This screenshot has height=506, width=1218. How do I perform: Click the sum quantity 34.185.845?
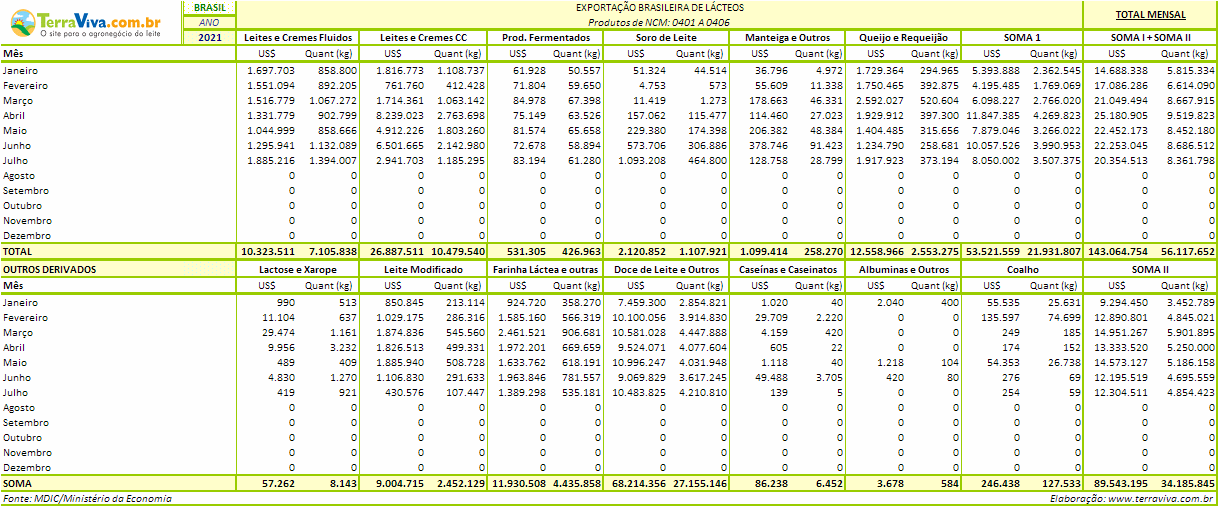(x=1187, y=484)
